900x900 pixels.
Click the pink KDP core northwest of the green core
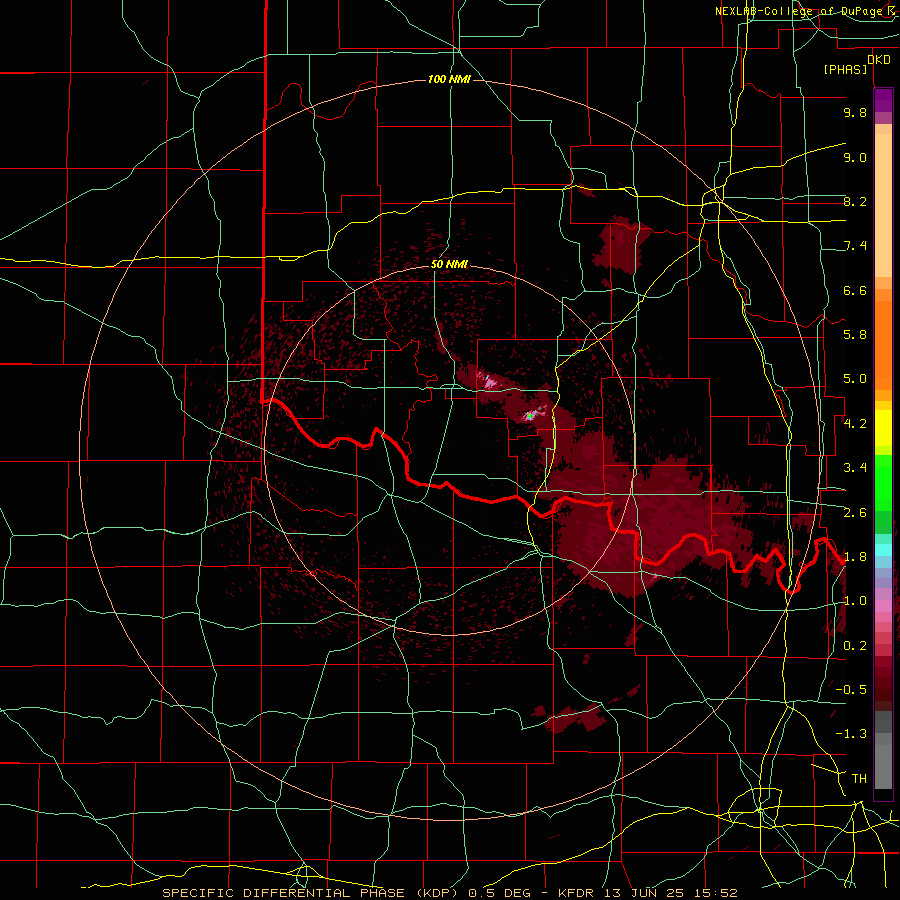[489, 382]
